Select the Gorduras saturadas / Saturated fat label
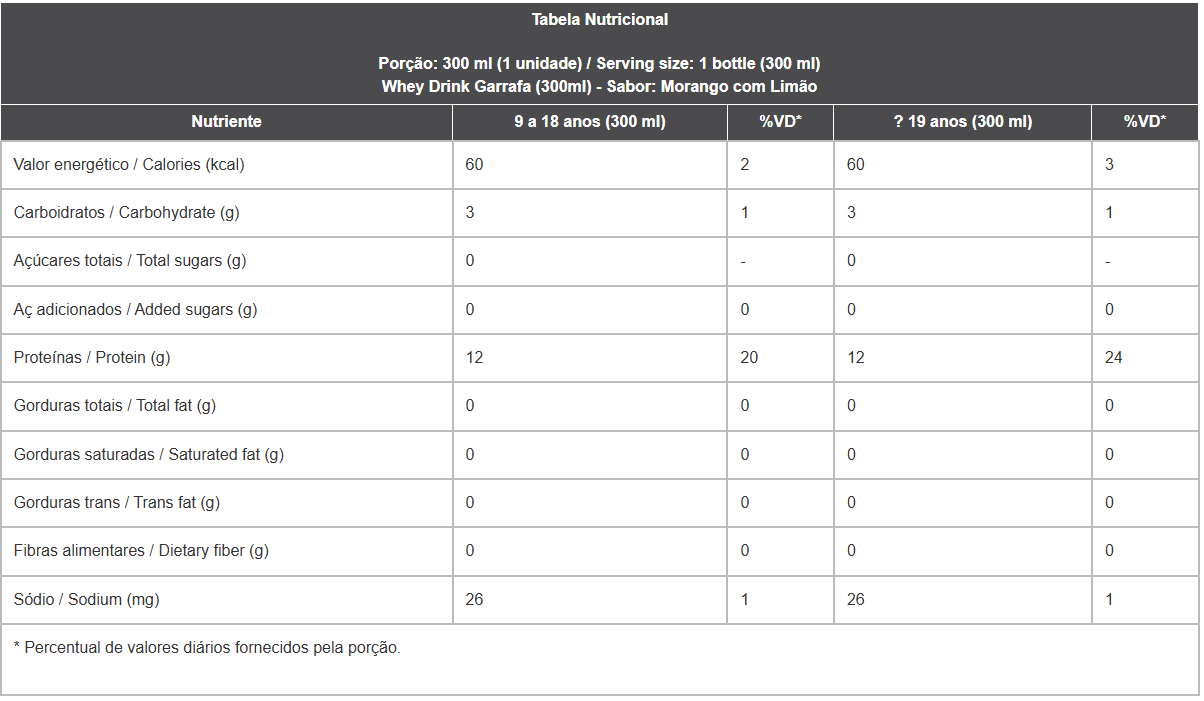 (x=149, y=454)
